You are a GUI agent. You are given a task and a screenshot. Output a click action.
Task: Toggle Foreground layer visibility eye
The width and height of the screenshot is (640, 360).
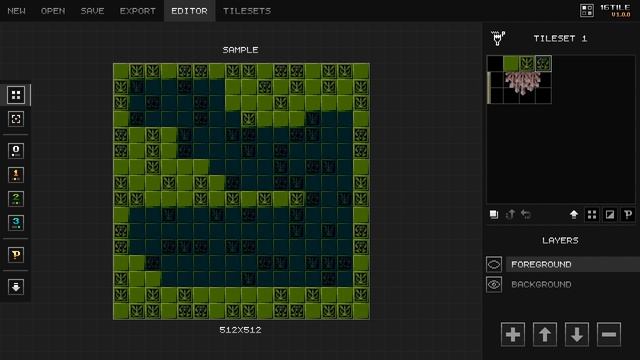(x=494, y=264)
